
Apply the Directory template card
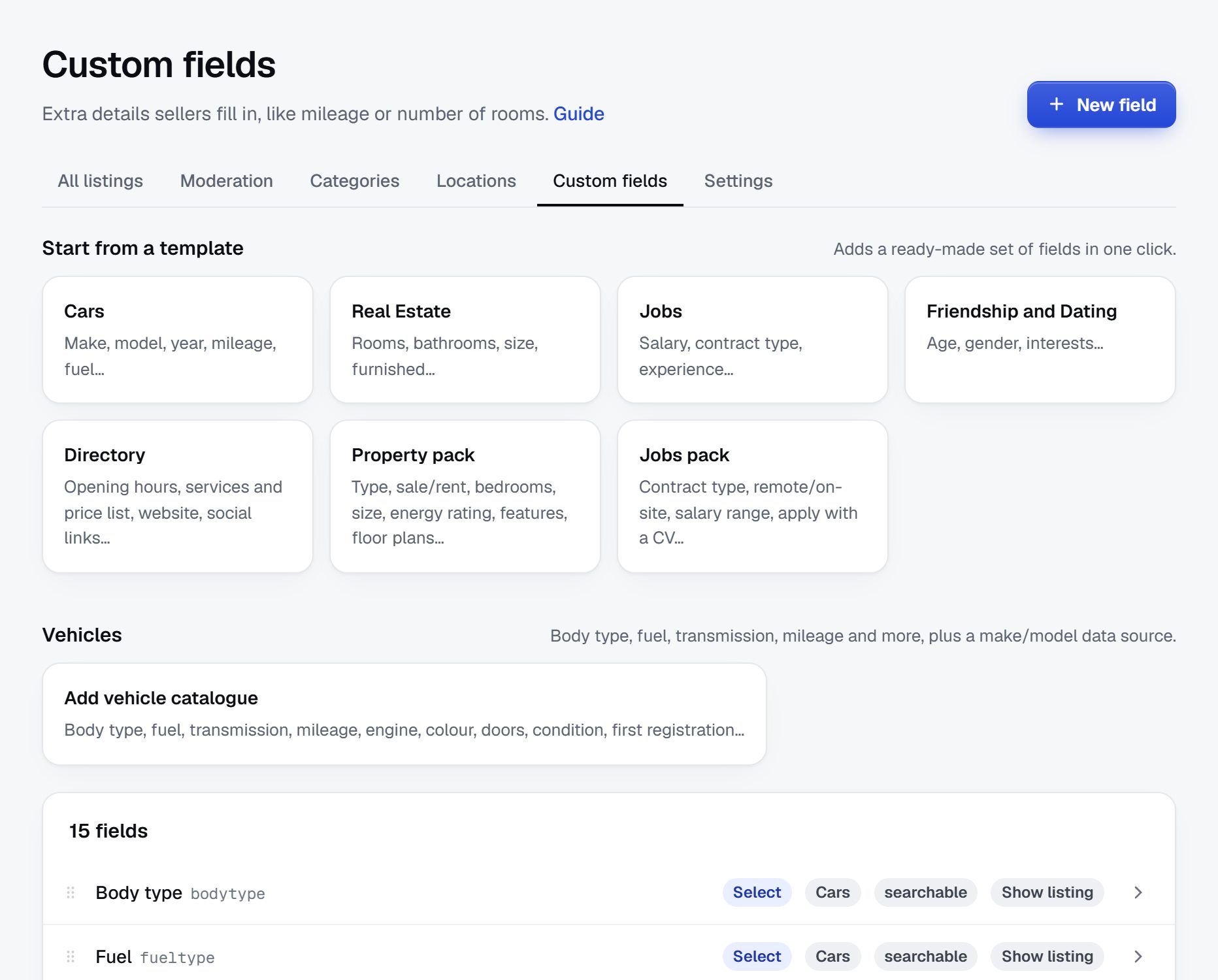[x=178, y=497]
